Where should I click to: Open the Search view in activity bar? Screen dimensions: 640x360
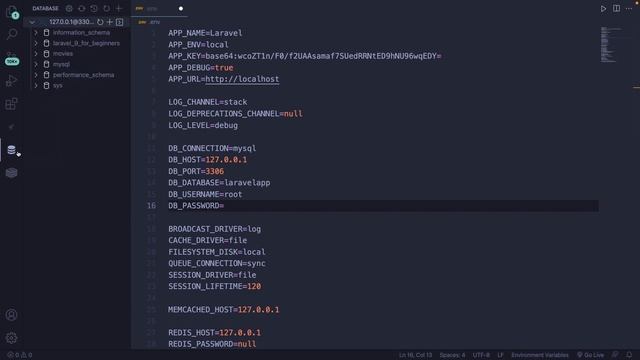[x=12, y=34]
